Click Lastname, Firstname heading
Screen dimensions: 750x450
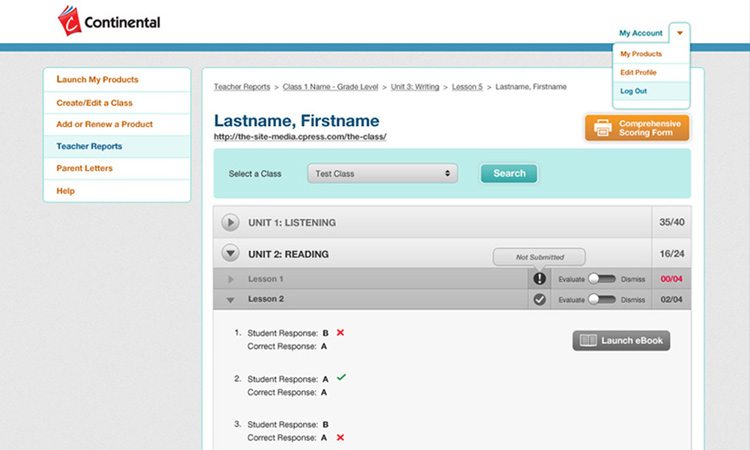coord(297,121)
